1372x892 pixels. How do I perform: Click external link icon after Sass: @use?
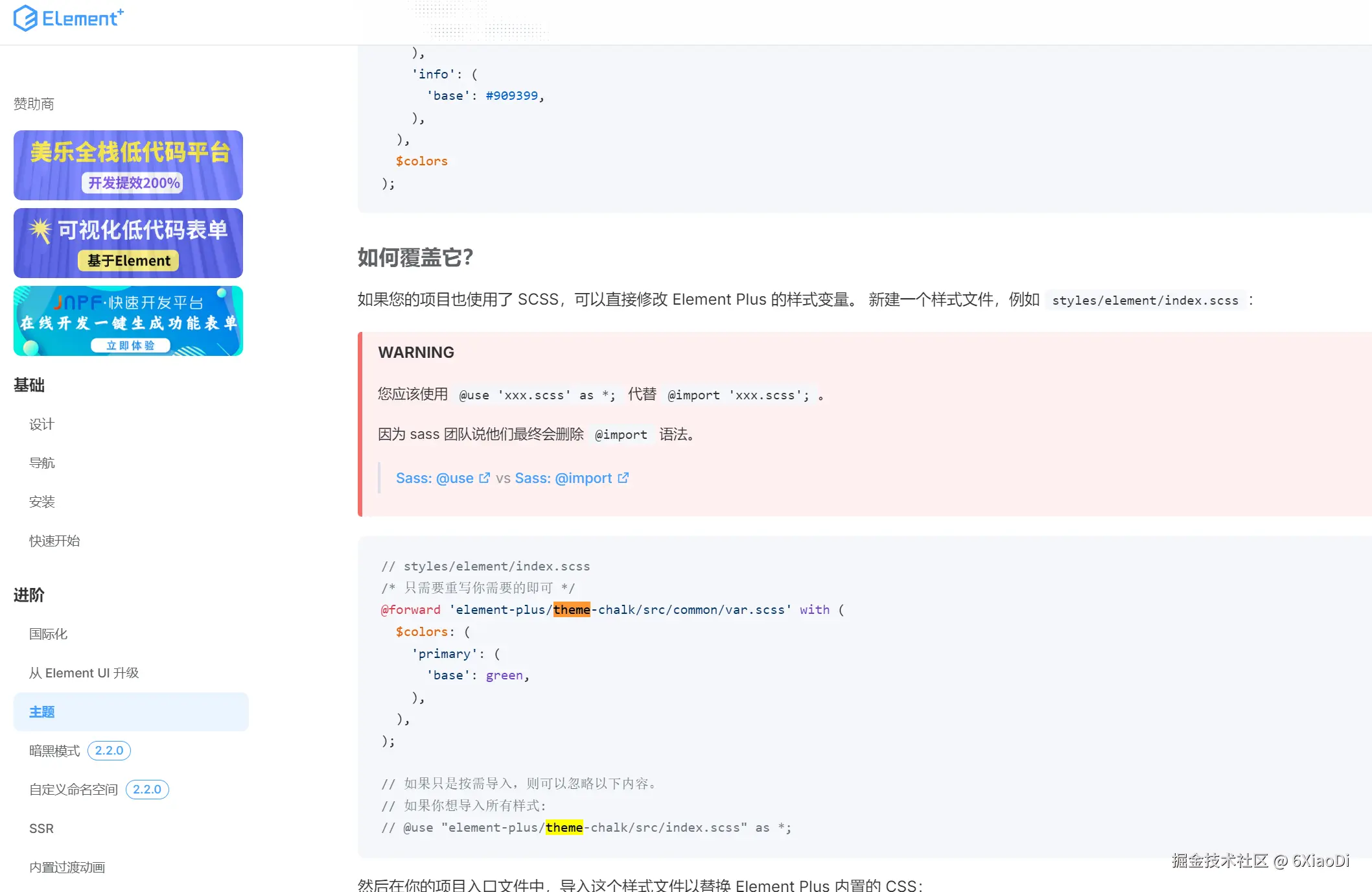click(484, 478)
